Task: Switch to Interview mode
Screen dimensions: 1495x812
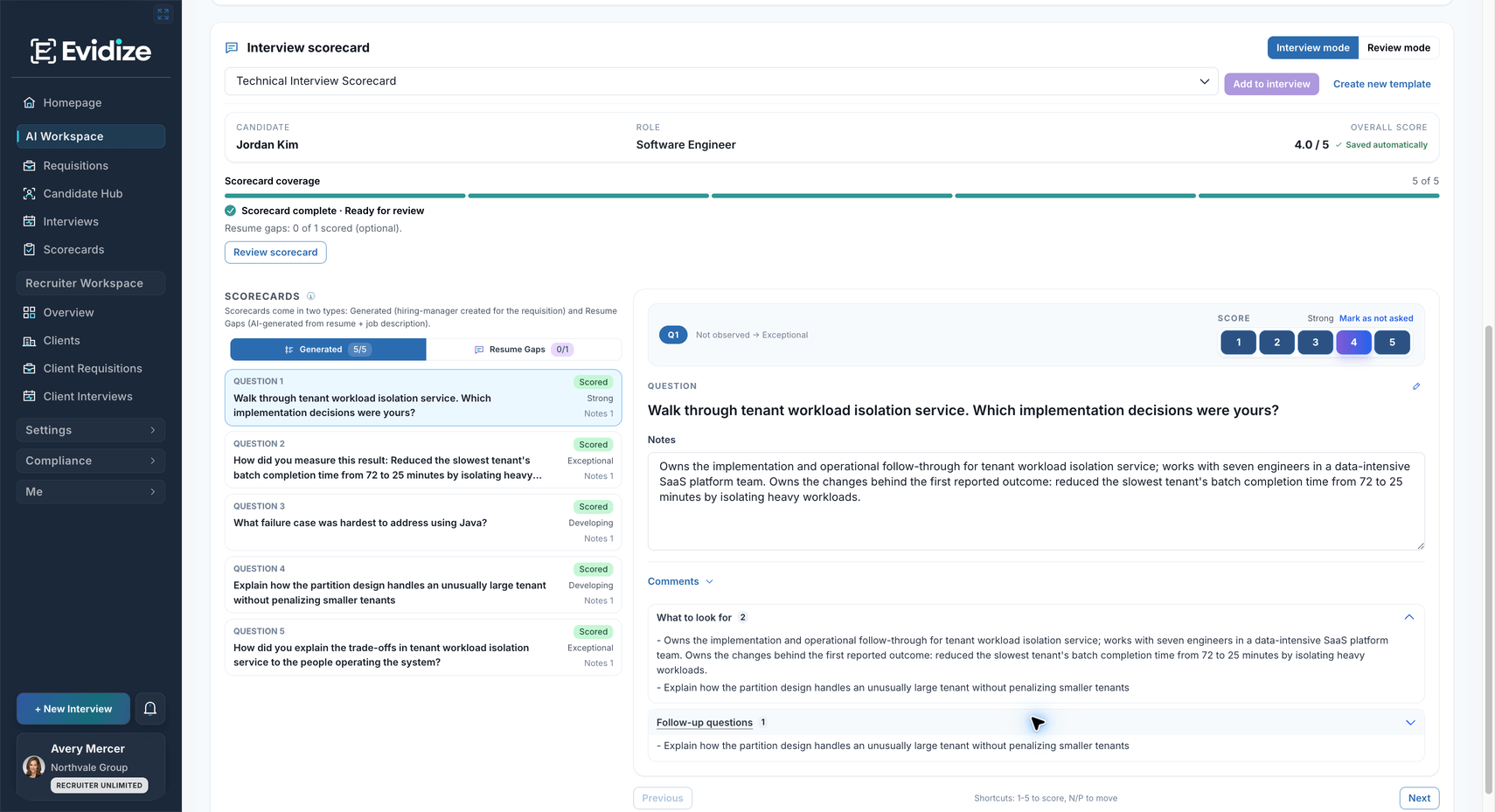Action: pos(1312,48)
